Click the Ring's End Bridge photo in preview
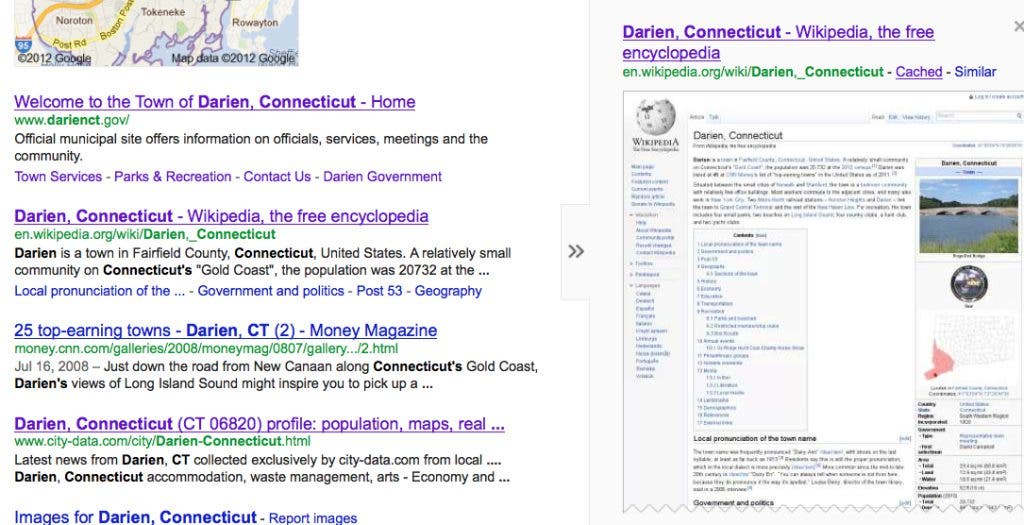1024x525 pixels. (x=968, y=215)
